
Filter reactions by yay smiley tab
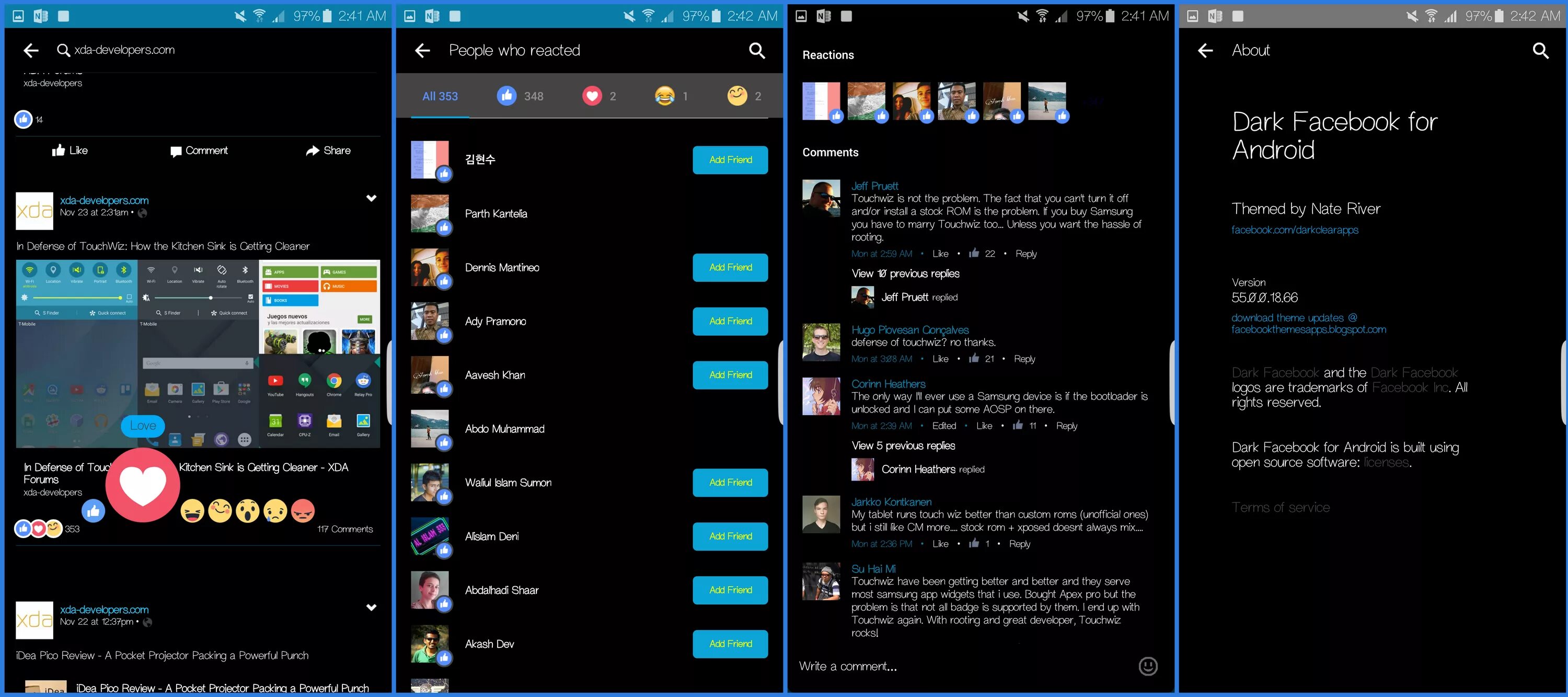(744, 96)
